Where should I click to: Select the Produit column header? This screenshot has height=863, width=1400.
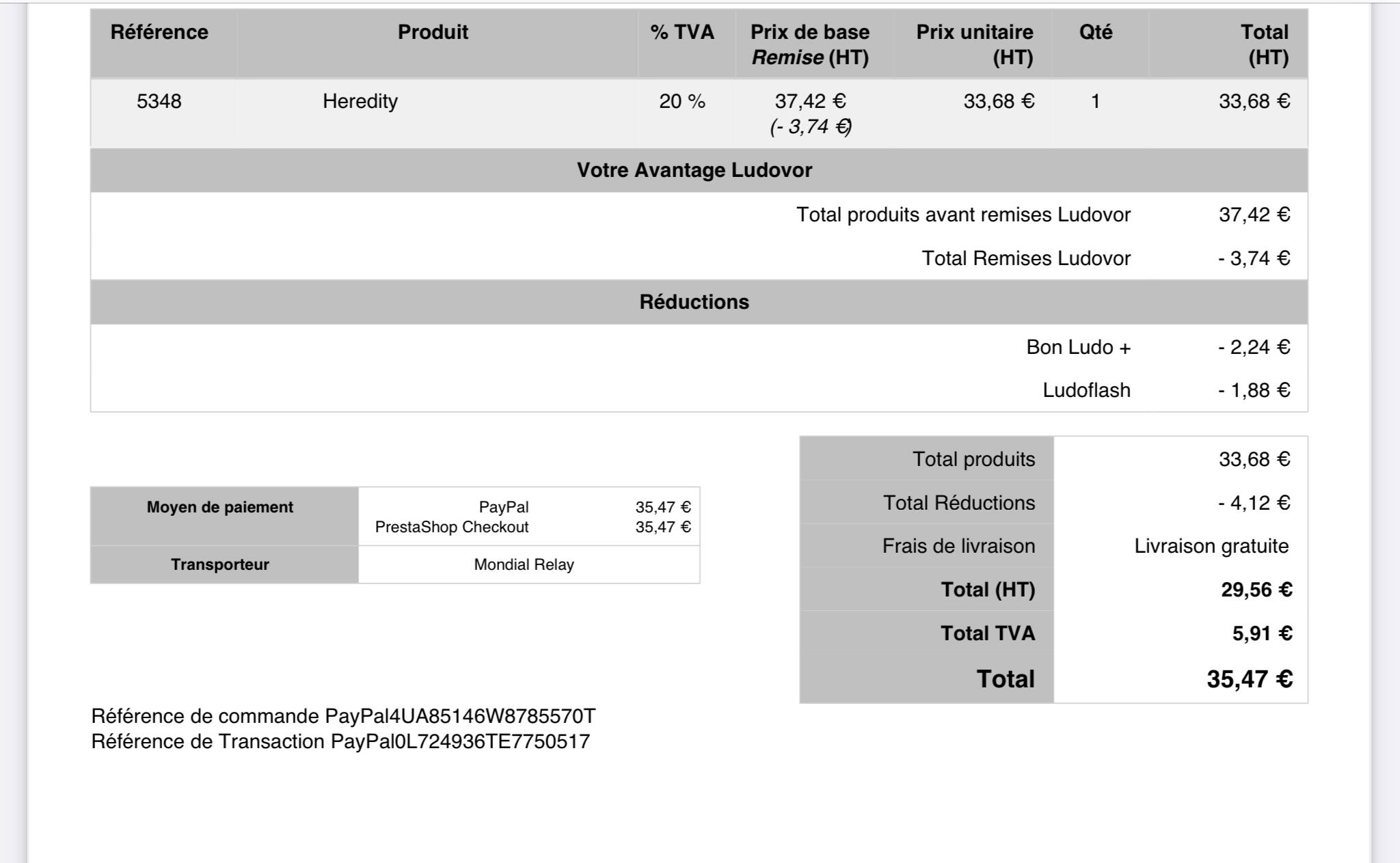433,32
